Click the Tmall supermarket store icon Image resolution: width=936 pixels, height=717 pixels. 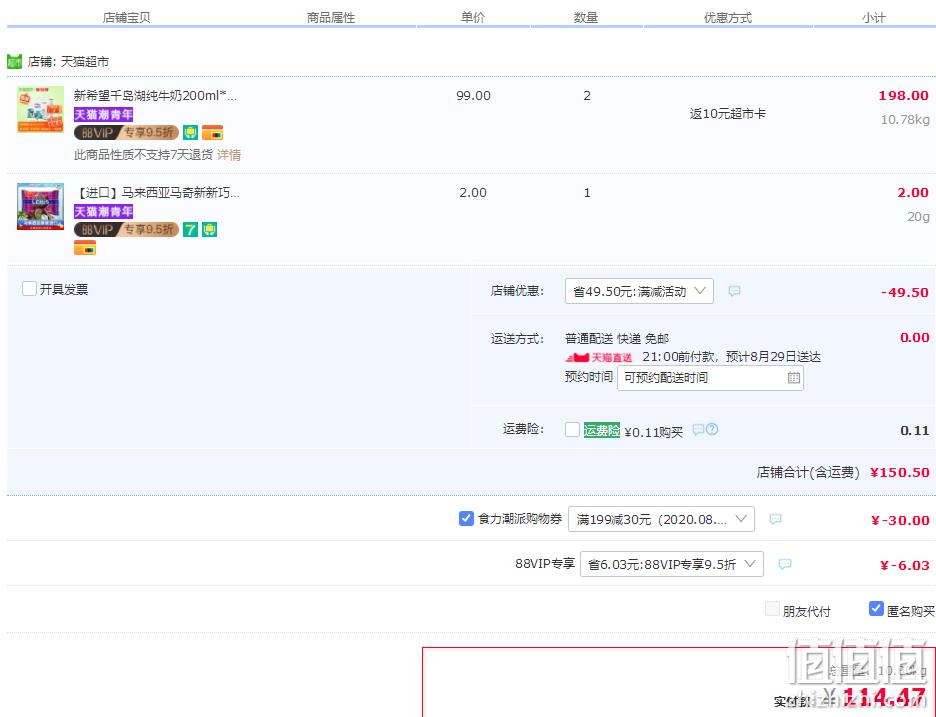pos(14,61)
